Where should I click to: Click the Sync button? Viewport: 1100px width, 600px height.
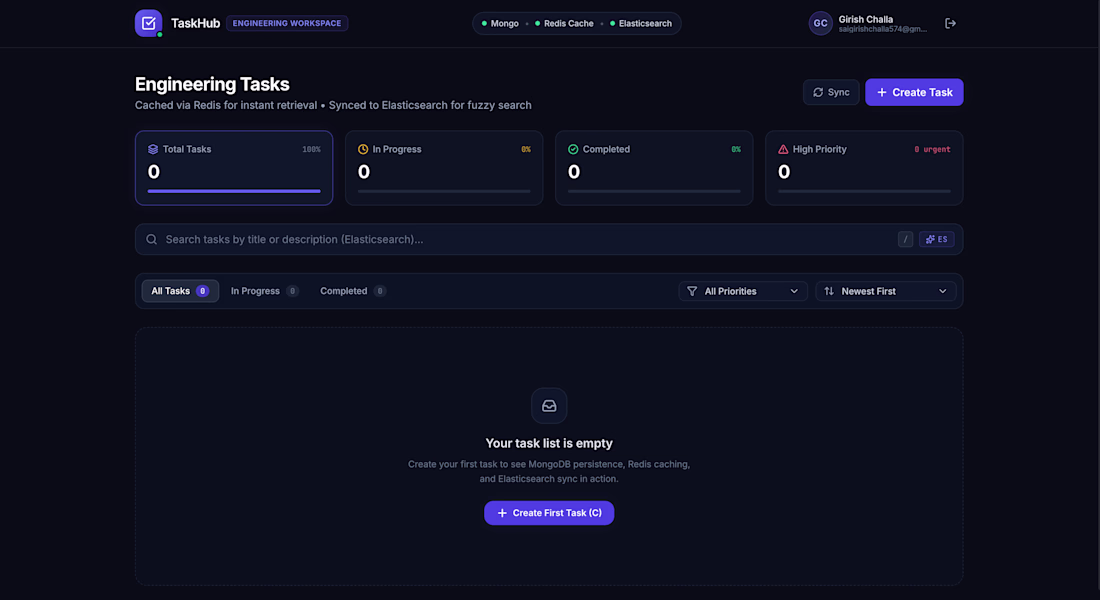tap(831, 92)
